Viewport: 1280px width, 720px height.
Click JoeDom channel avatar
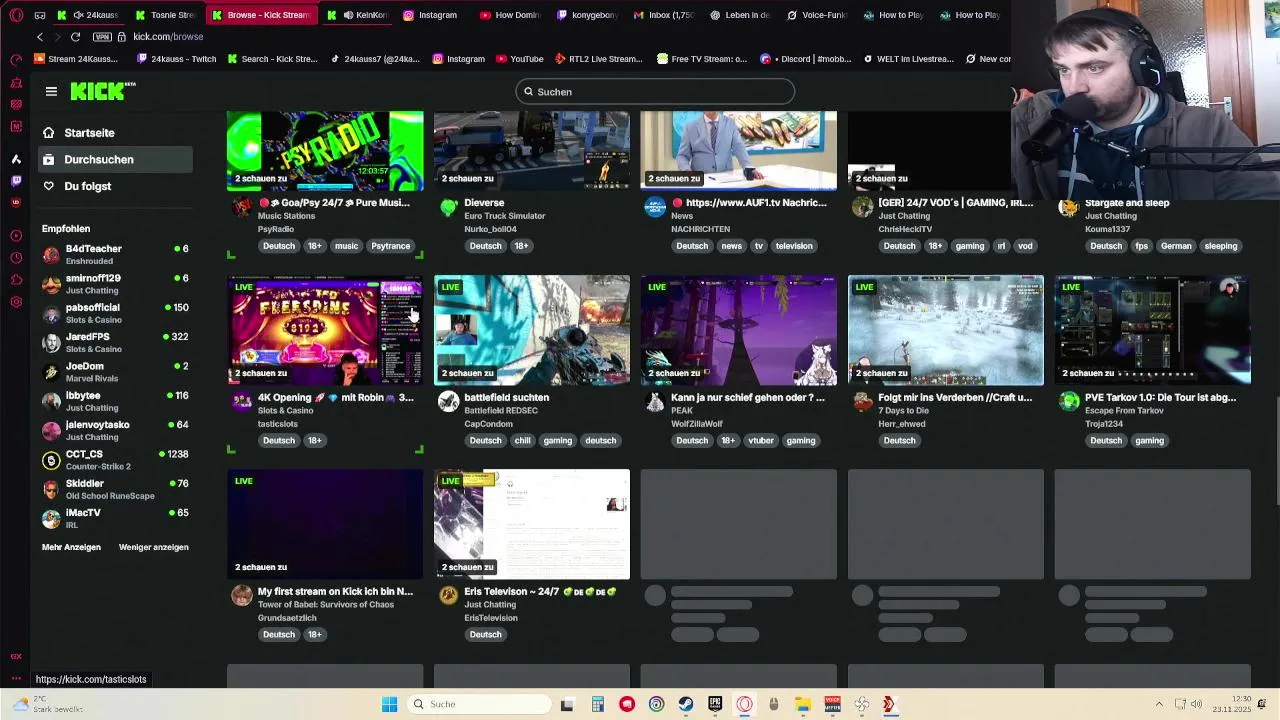(x=51, y=372)
